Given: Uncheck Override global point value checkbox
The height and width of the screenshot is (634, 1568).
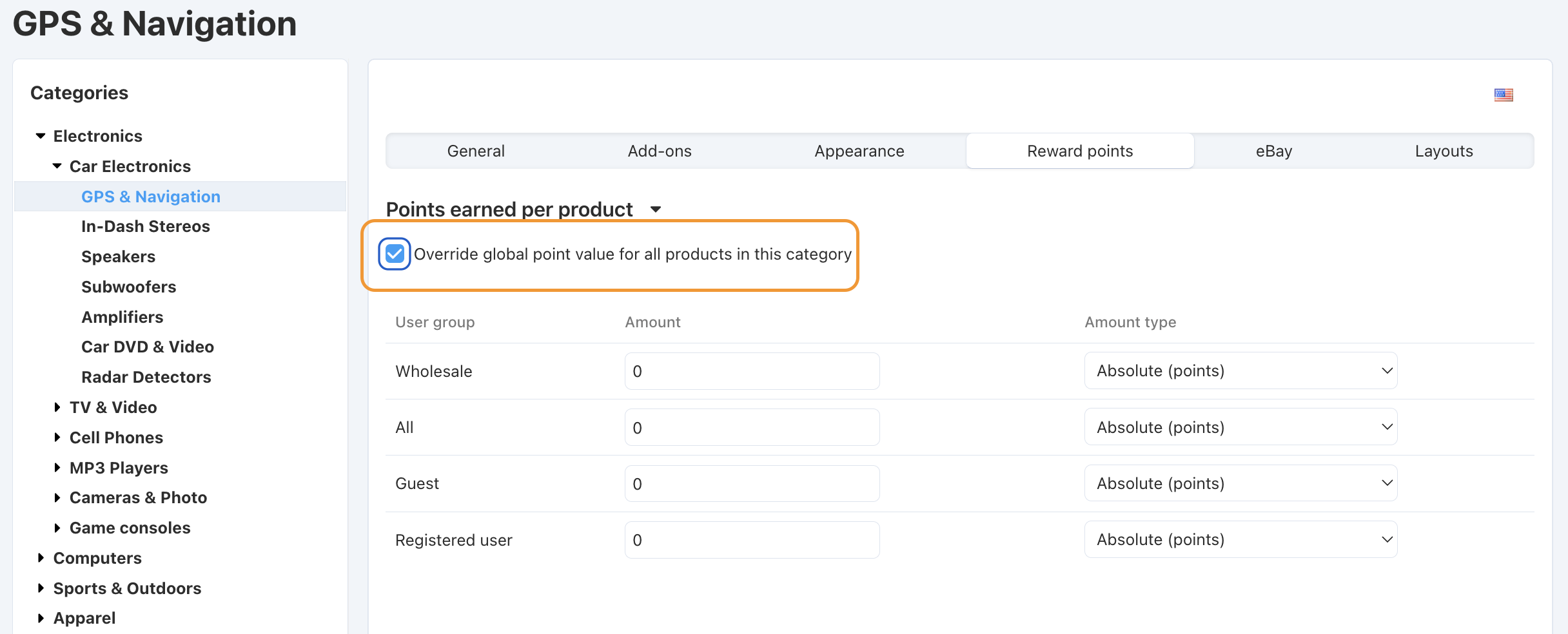Looking at the screenshot, I should tap(395, 254).
